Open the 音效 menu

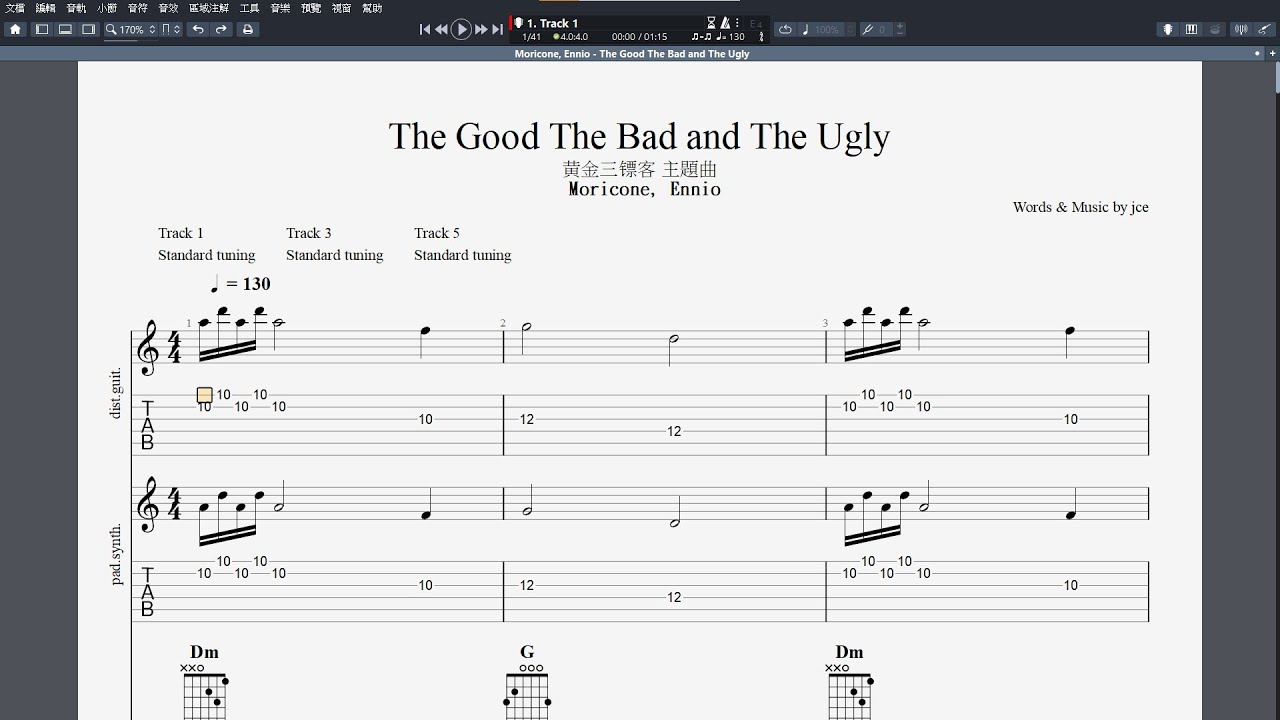168,8
